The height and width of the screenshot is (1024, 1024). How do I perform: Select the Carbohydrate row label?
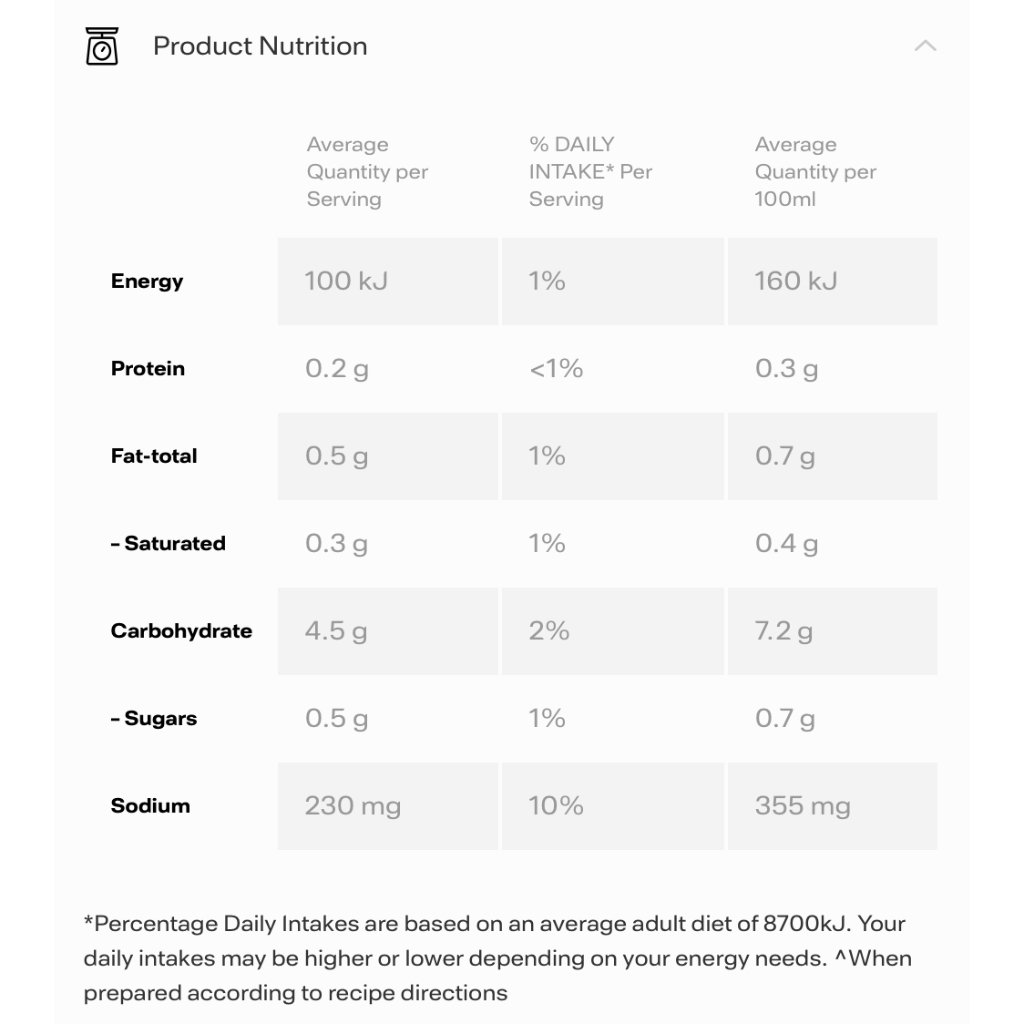182,631
